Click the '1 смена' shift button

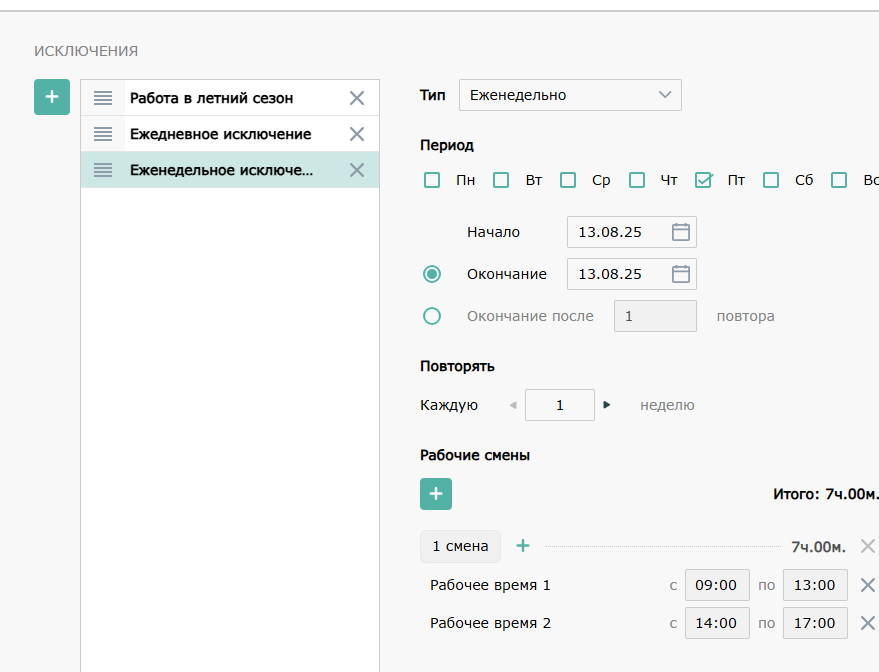[x=460, y=546]
